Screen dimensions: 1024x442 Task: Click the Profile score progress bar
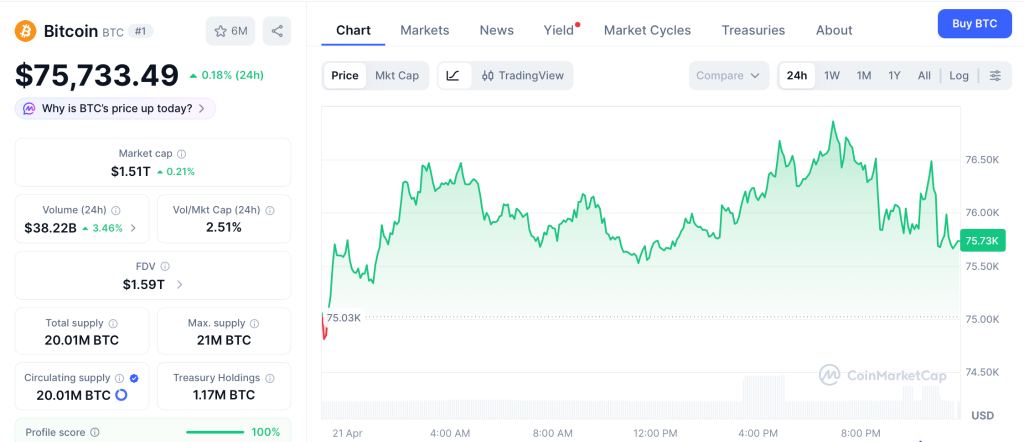(215, 432)
